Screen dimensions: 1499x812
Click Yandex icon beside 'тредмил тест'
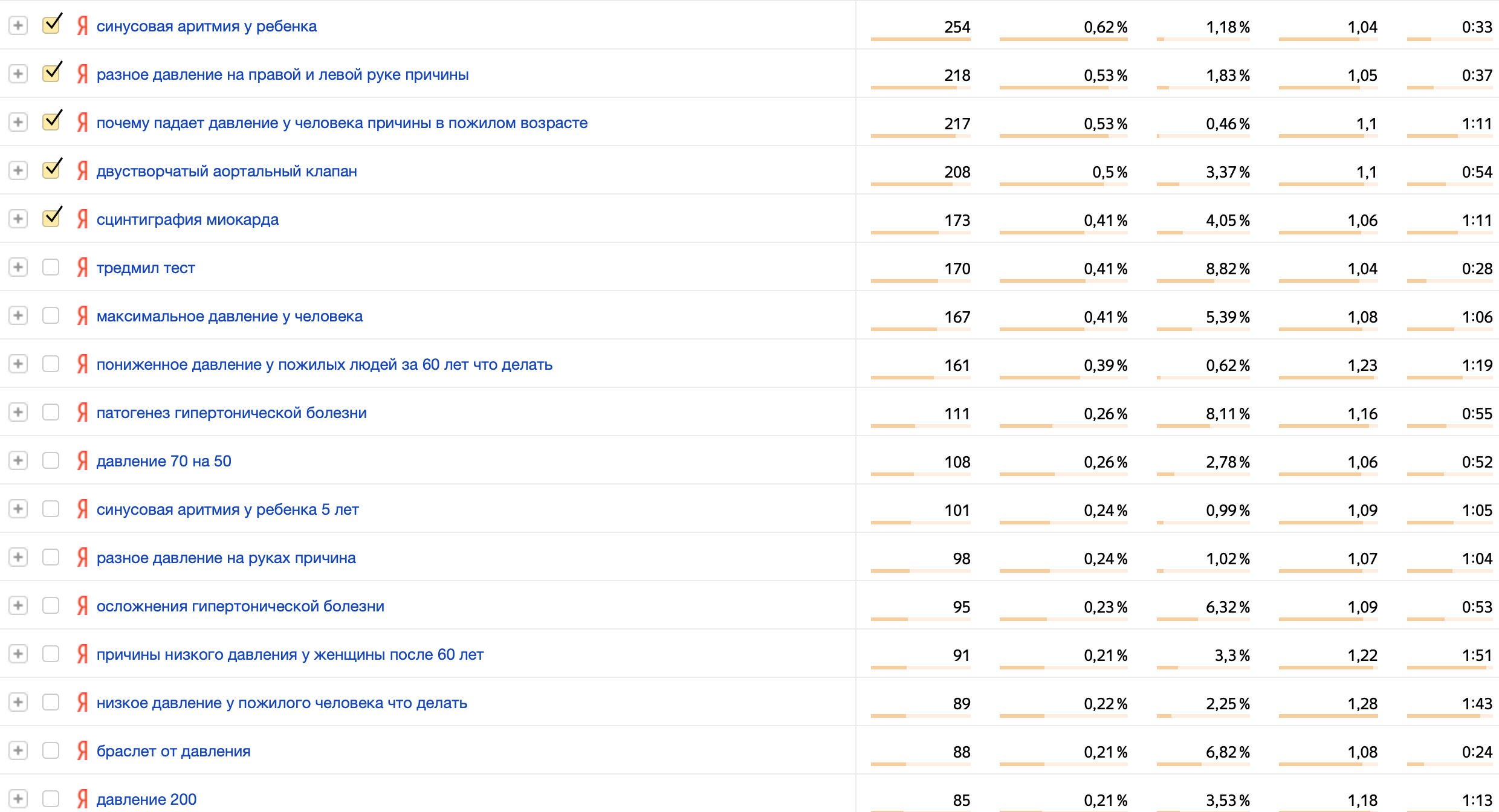pos(83,267)
